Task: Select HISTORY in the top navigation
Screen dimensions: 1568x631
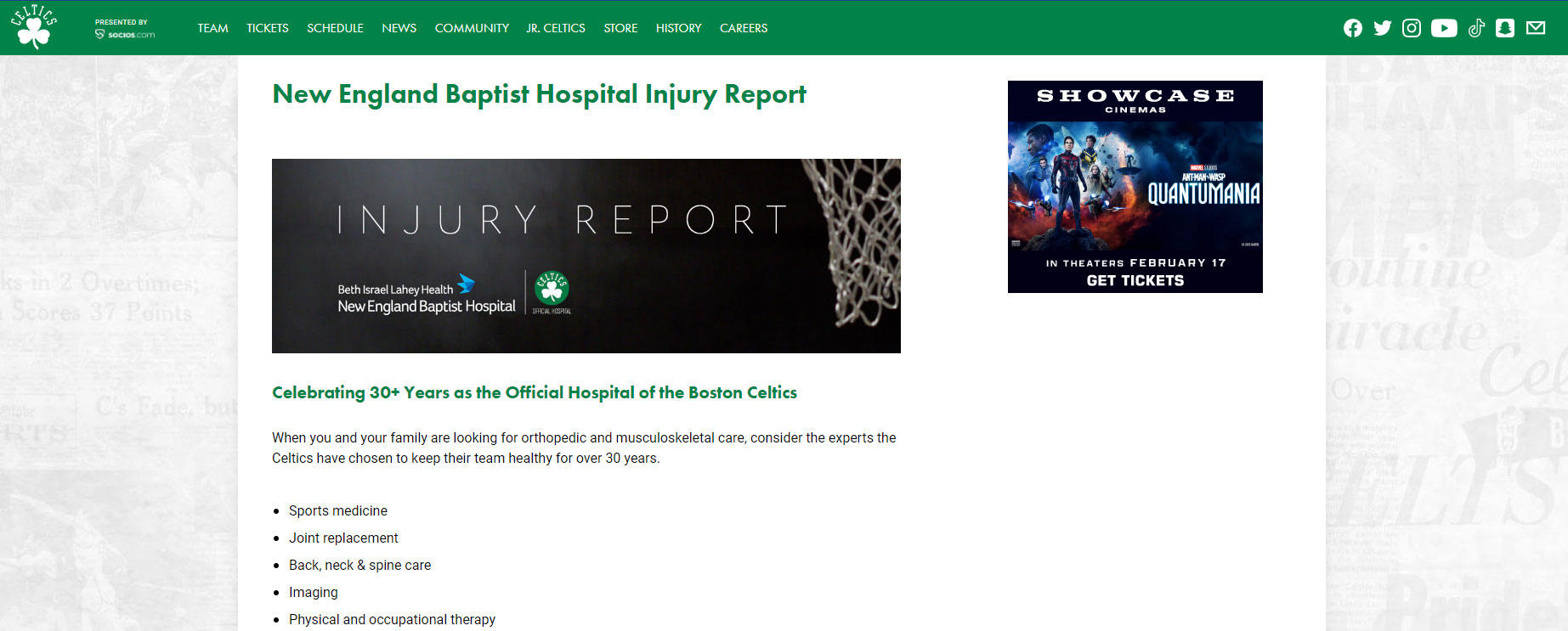Action: click(x=678, y=28)
